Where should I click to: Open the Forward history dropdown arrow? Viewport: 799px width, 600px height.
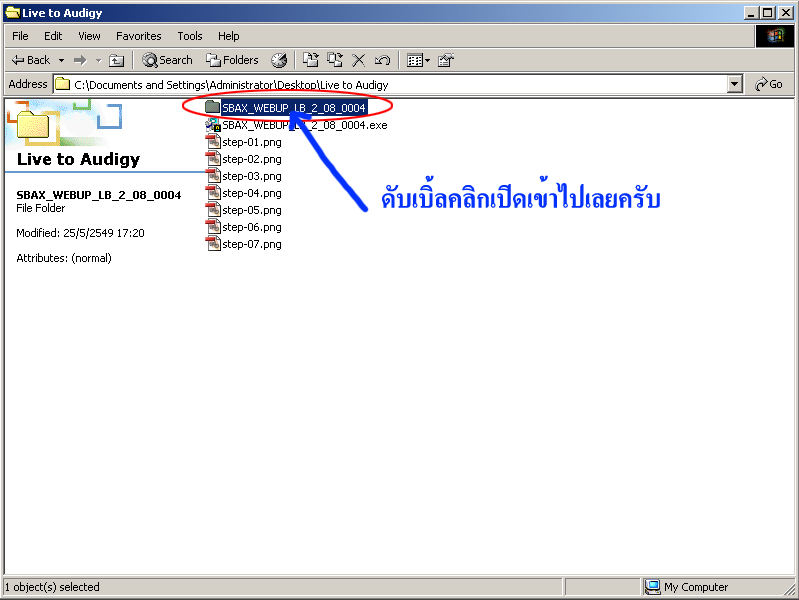(98, 61)
